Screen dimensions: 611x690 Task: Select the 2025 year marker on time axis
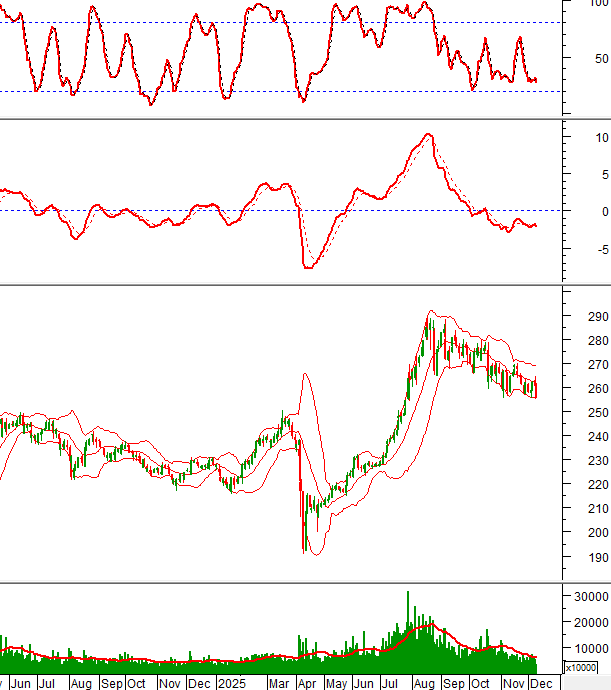click(232, 683)
